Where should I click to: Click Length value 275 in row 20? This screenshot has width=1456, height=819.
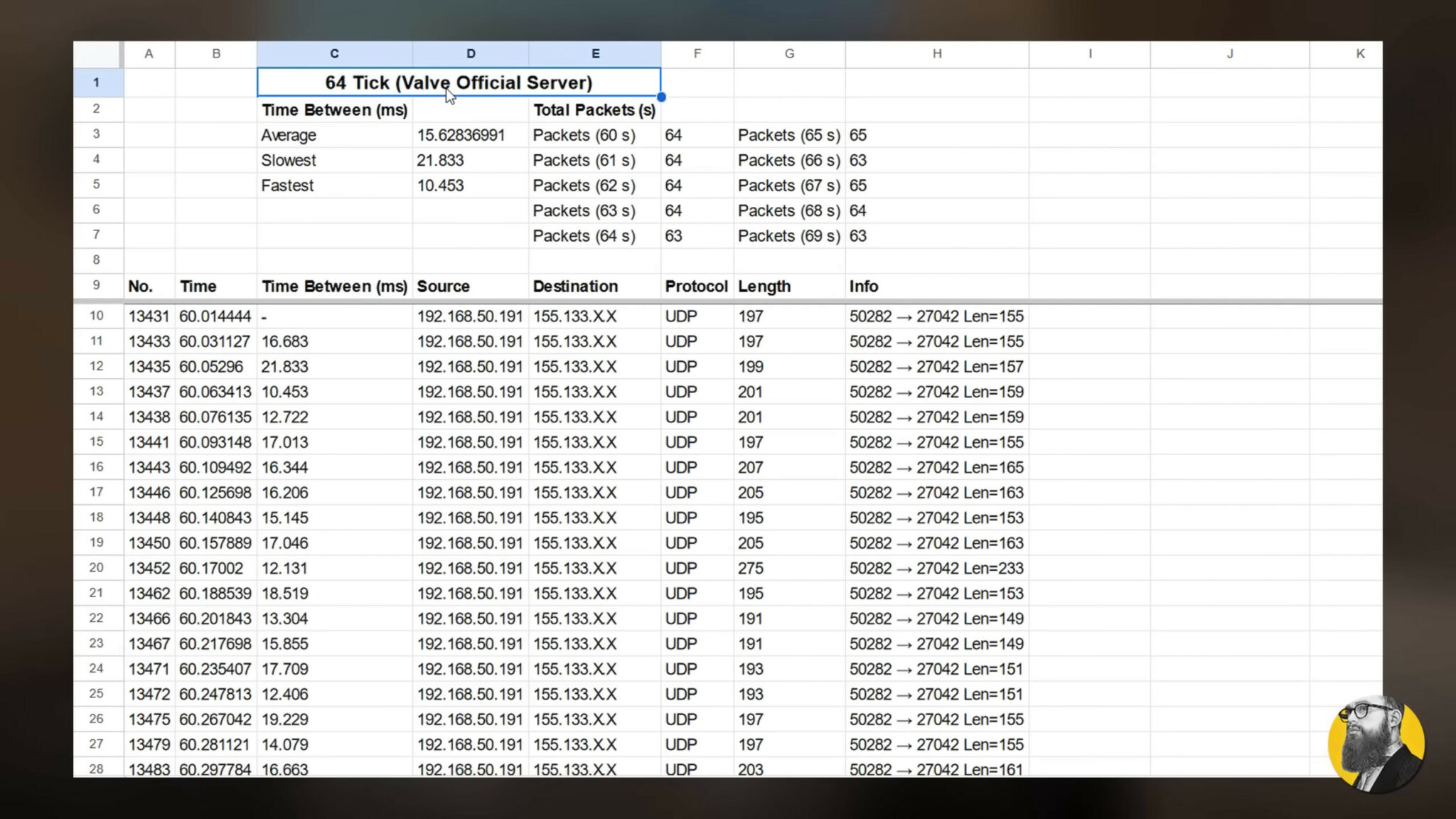point(751,569)
